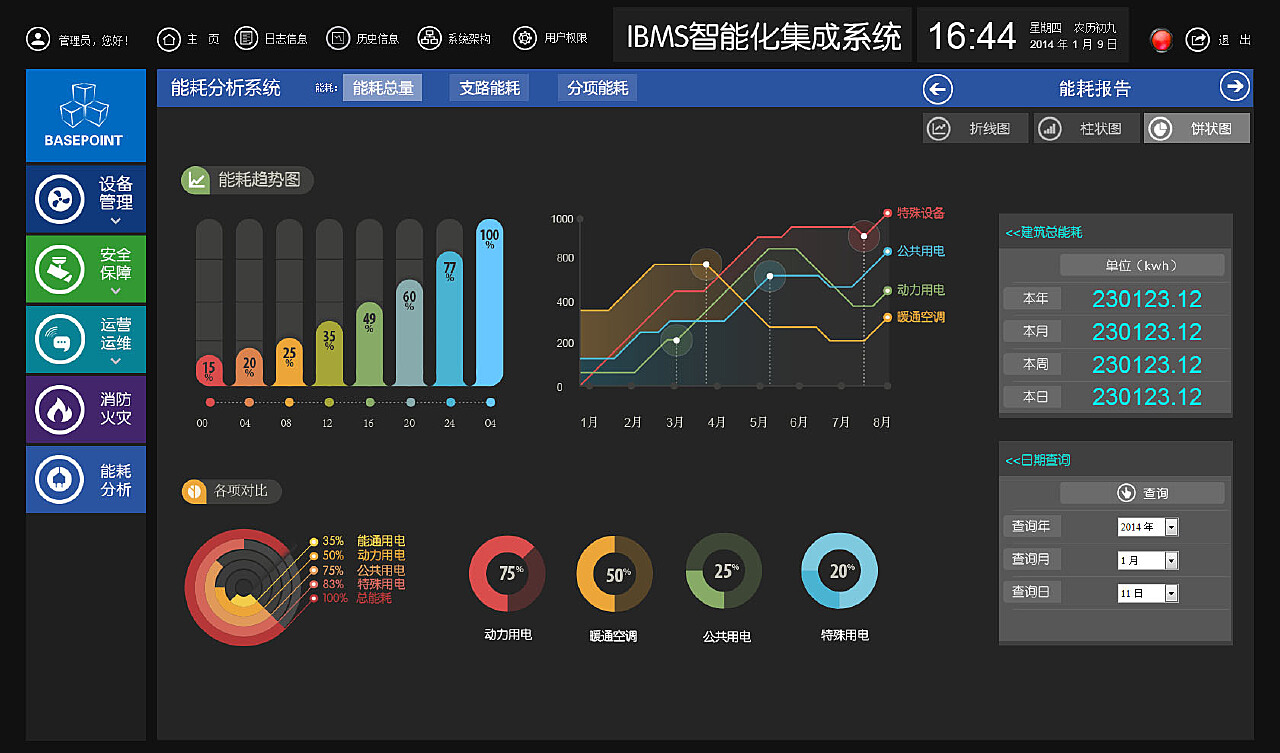Click the plug icon for 能耗分析

coord(60,479)
